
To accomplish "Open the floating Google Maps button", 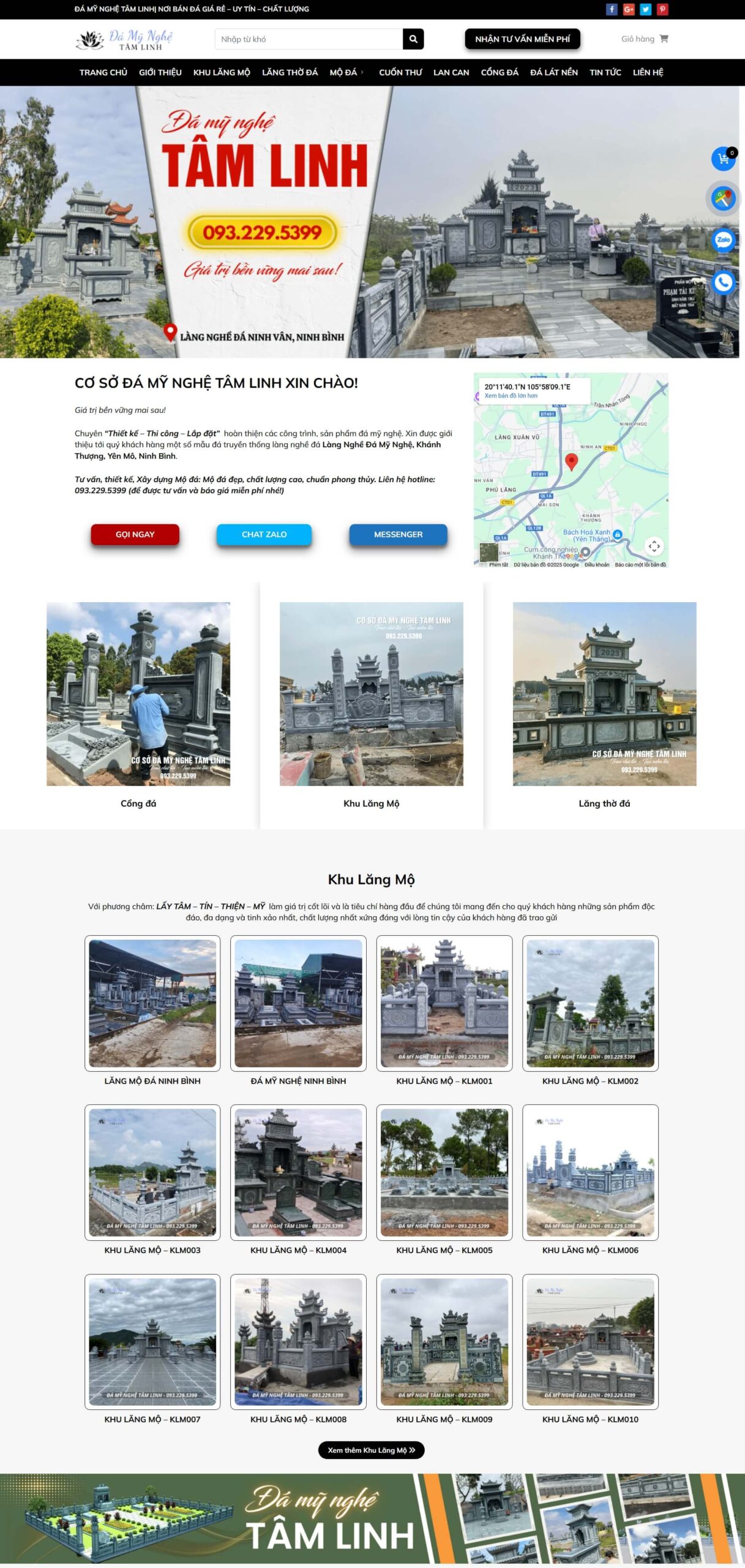I will coord(723,198).
